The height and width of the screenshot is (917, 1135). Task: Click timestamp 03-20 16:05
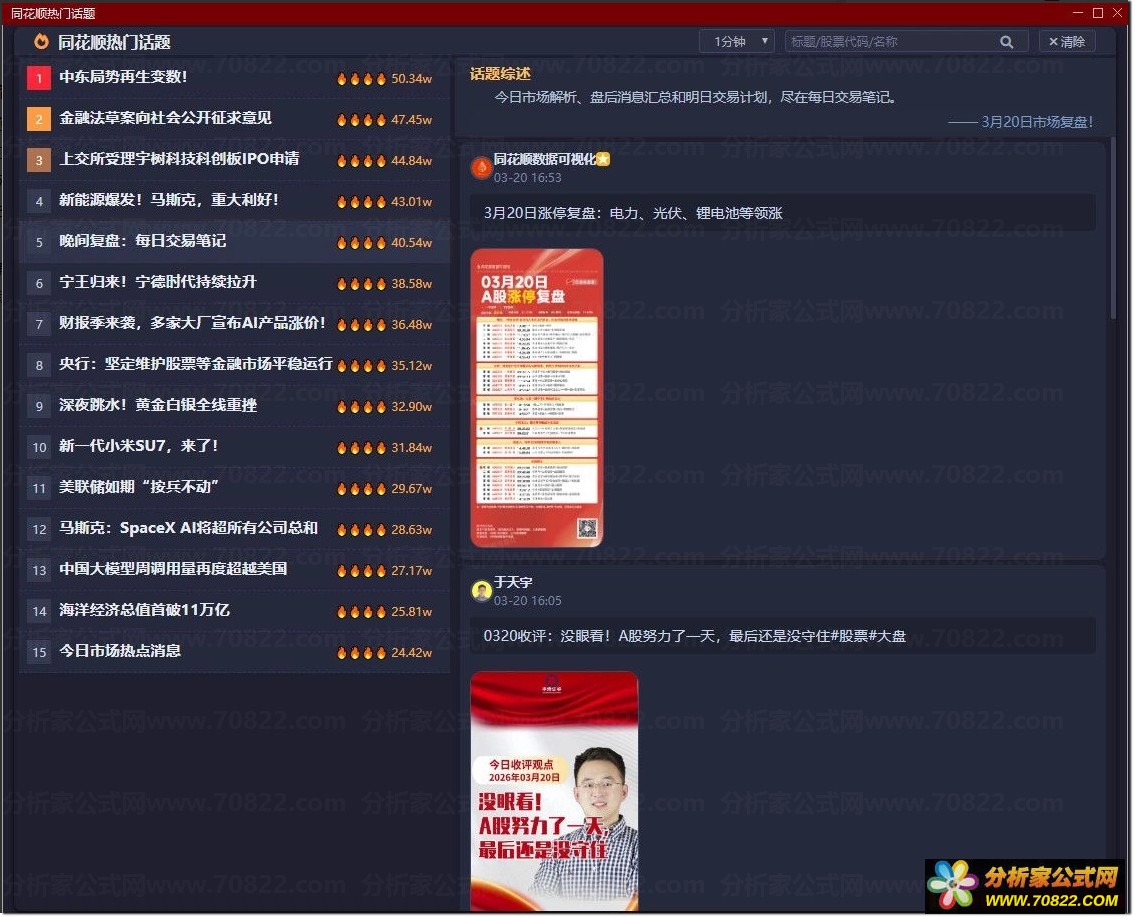coord(528,601)
